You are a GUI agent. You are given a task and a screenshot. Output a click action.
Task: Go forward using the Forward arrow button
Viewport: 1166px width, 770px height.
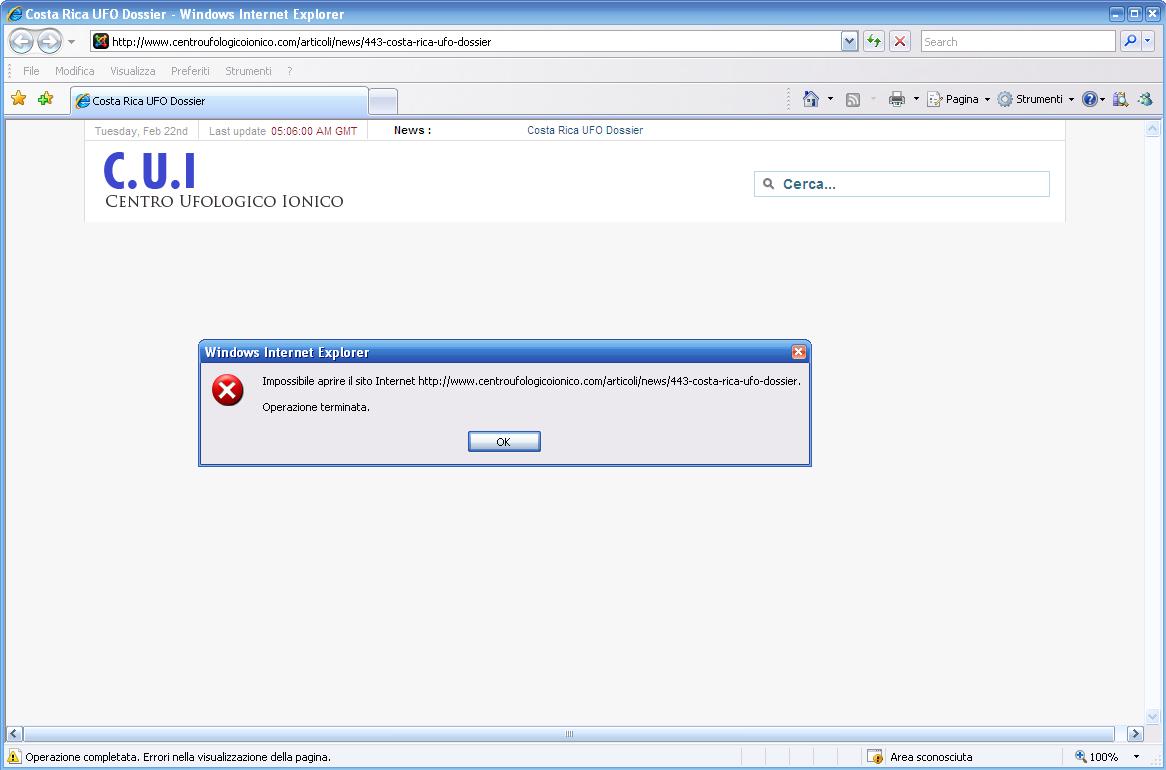click(x=49, y=42)
